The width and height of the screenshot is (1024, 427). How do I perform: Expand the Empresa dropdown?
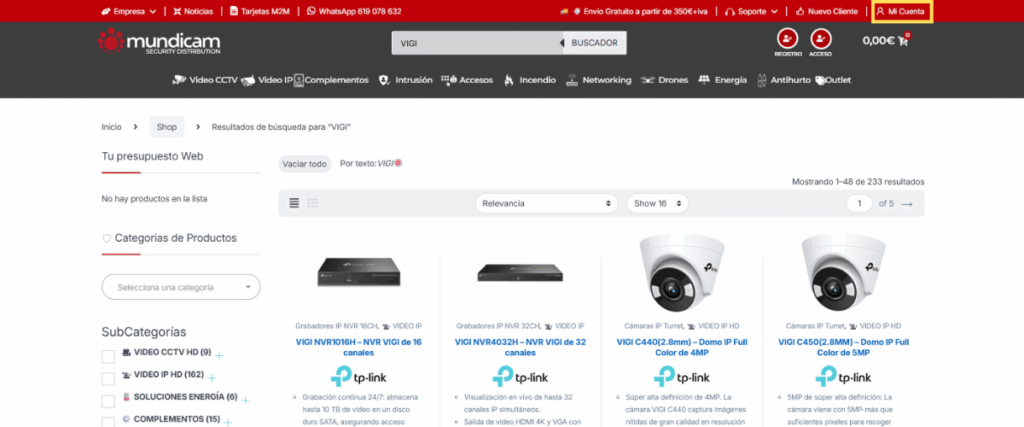tap(129, 11)
